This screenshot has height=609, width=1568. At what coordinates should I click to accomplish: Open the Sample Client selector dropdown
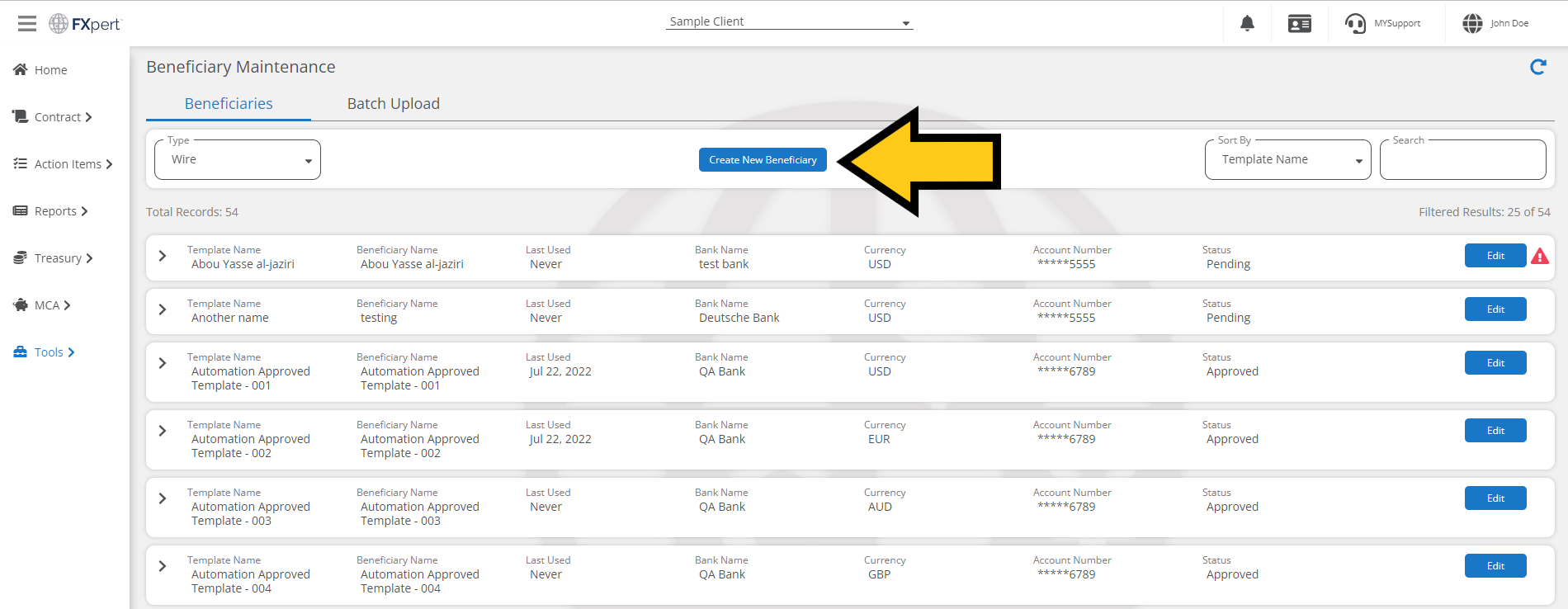790,21
